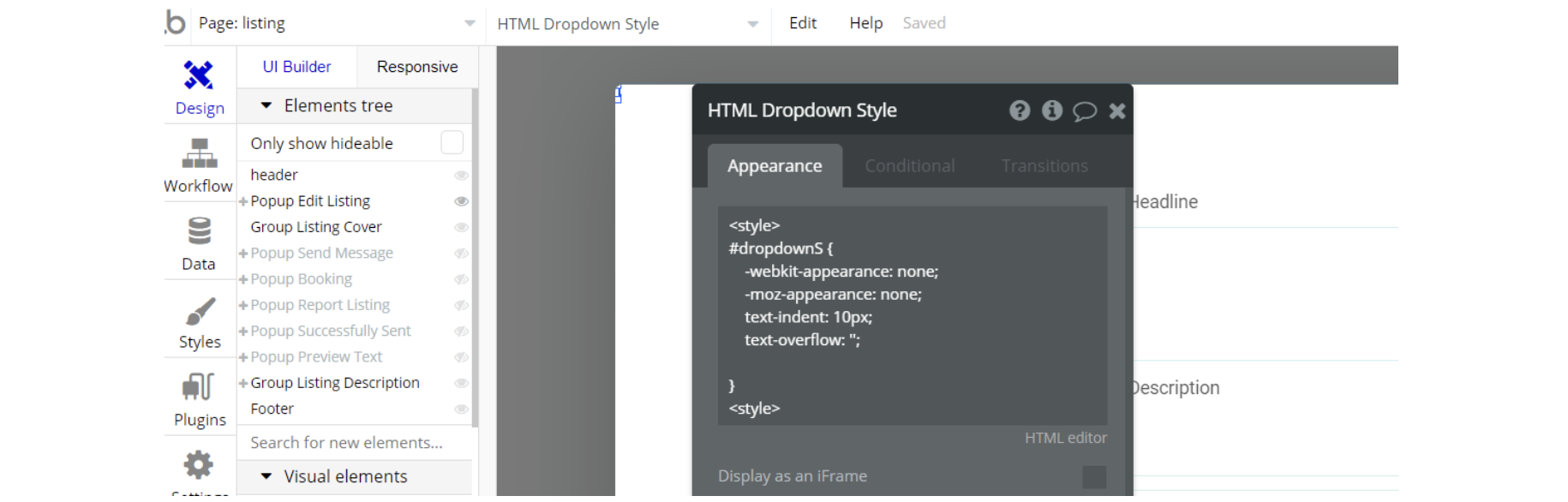Expand the Group Listing Description tree node
This screenshot has height=502, width=1568.
pos(243,384)
